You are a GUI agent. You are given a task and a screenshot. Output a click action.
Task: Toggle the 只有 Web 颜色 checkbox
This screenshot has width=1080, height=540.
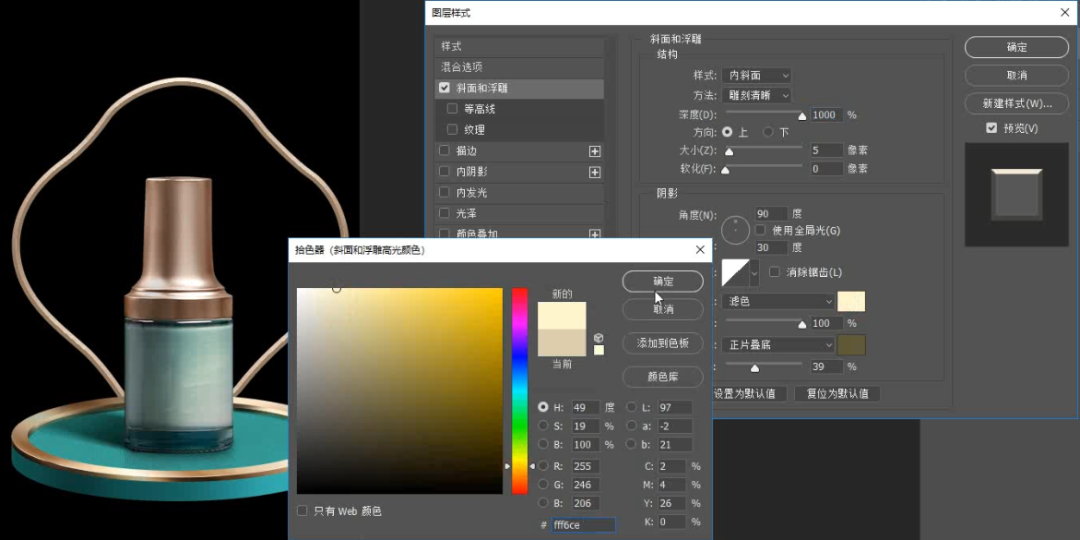pos(303,511)
